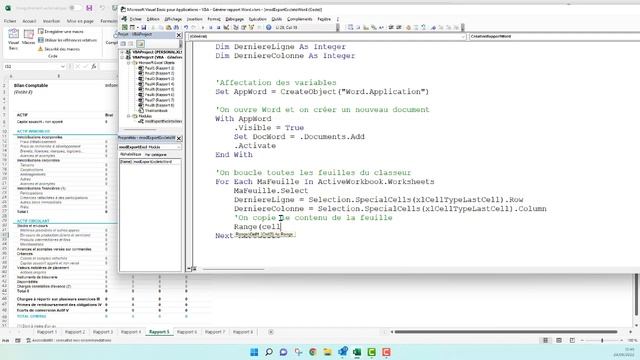Switch to Par catégorie tab in Properties
The image size is (640, 360).
tap(156, 155)
